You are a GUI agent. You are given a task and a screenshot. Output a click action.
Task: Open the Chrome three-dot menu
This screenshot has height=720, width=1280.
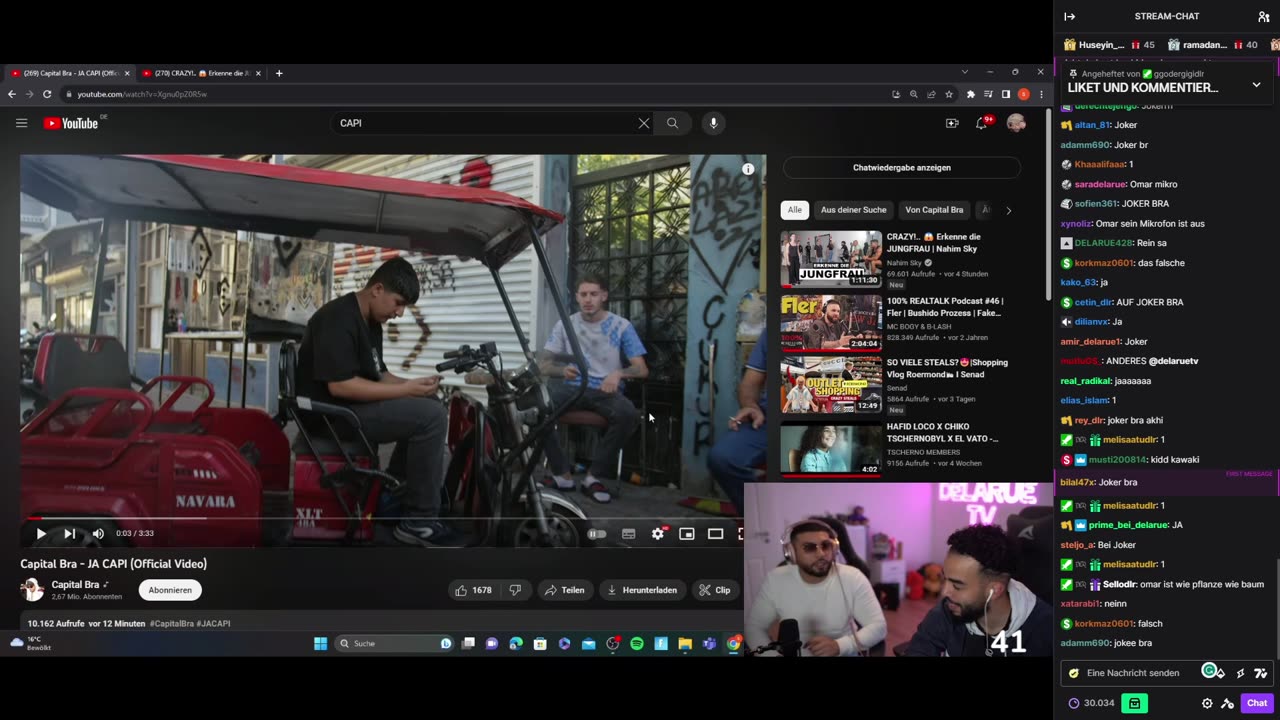click(1041, 94)
